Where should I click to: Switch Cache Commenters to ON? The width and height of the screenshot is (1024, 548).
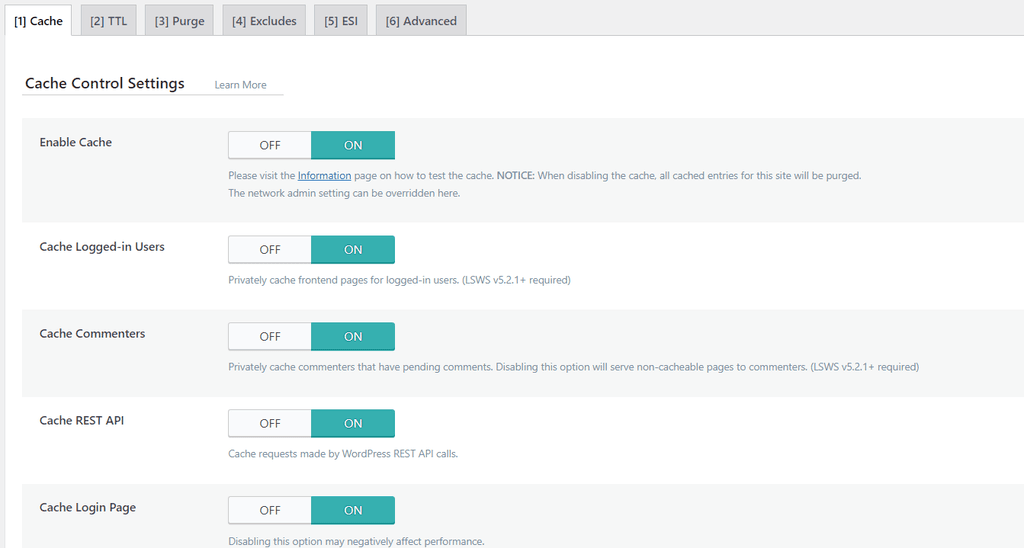[x=353, y=337]
